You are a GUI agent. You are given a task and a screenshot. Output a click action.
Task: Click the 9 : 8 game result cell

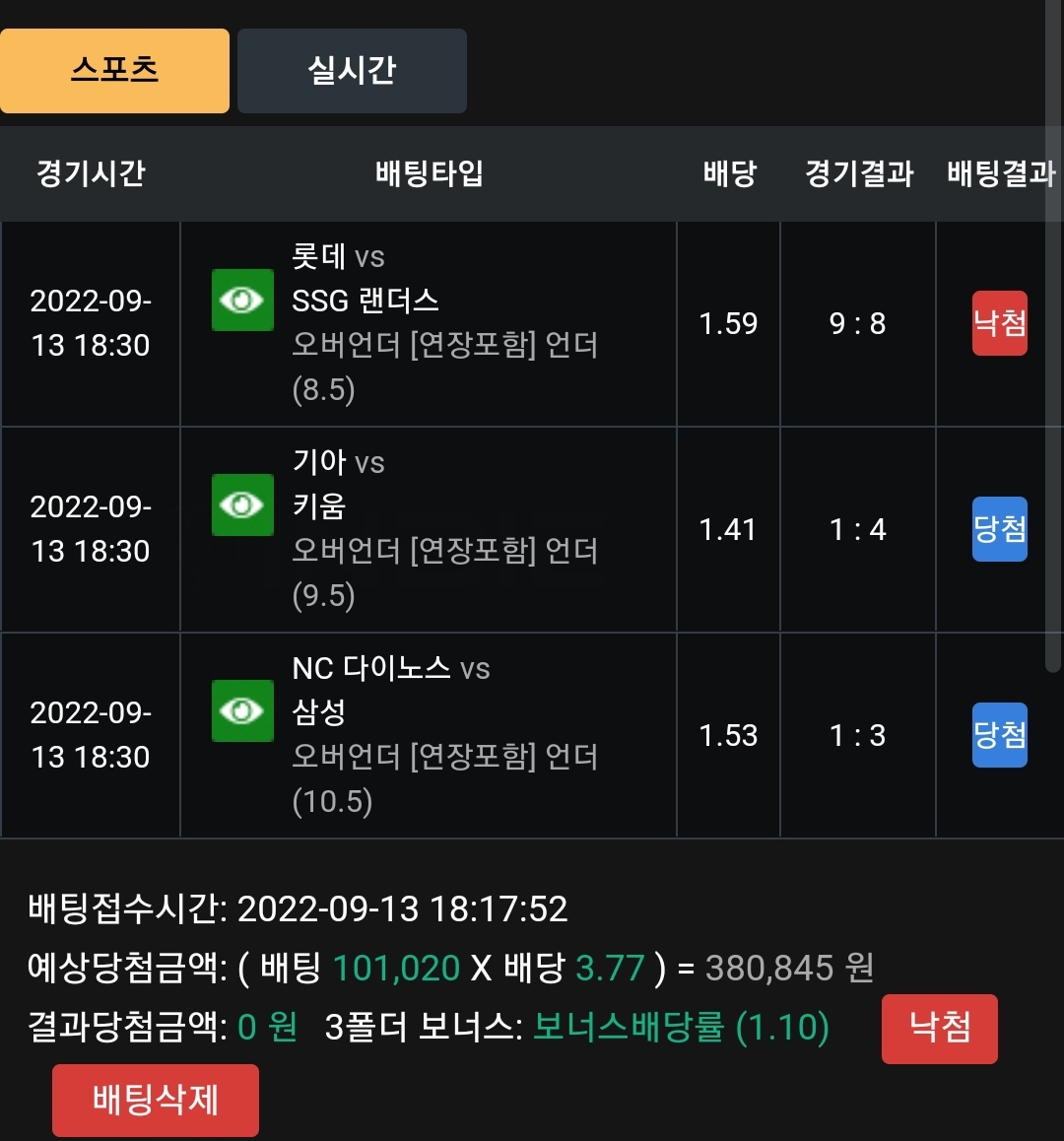[x=858, y=324]
